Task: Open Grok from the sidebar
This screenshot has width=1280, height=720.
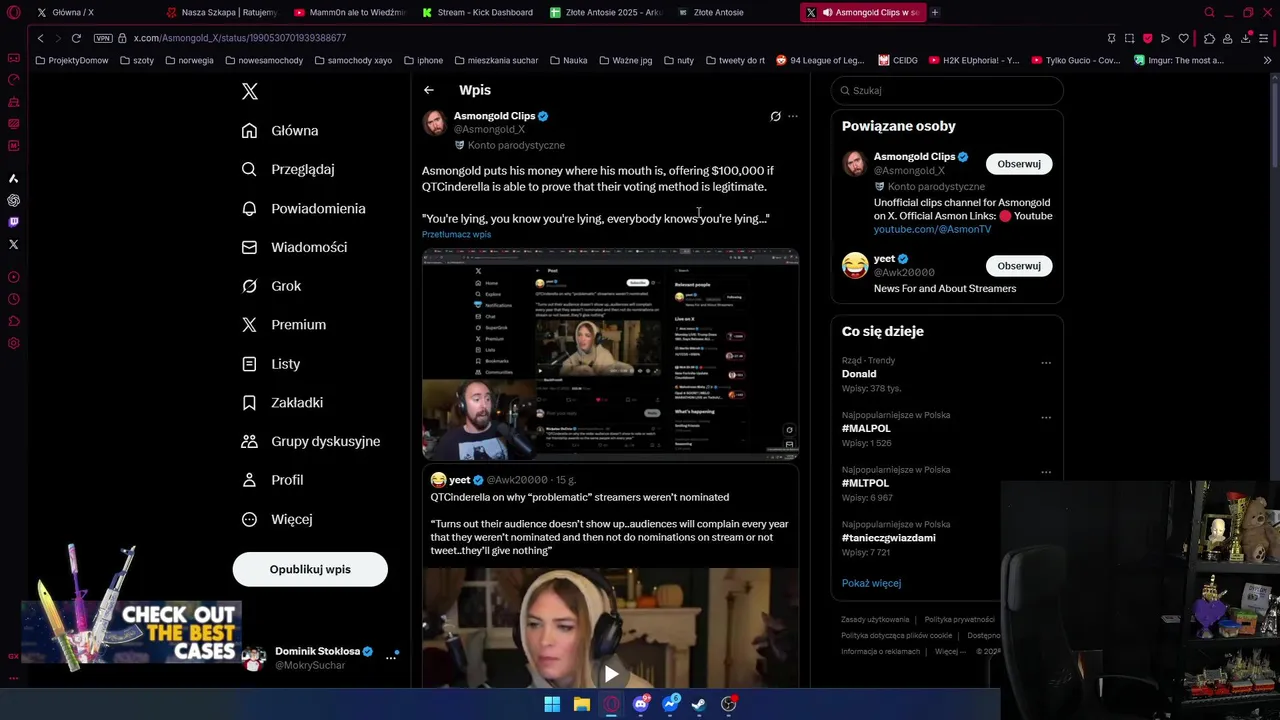Action: pos(271,286)
